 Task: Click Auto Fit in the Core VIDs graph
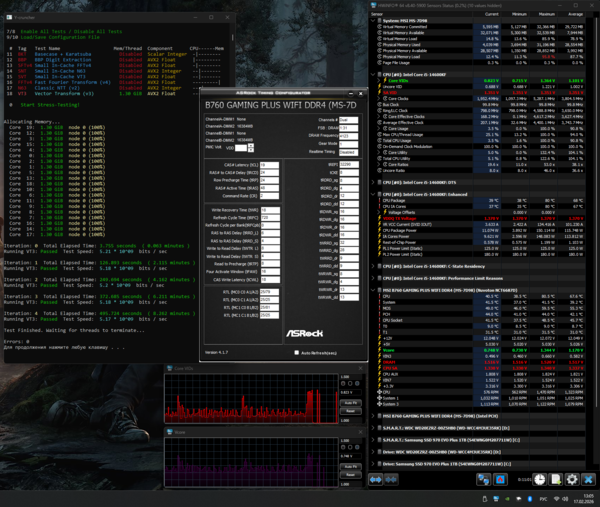point(351,403)
